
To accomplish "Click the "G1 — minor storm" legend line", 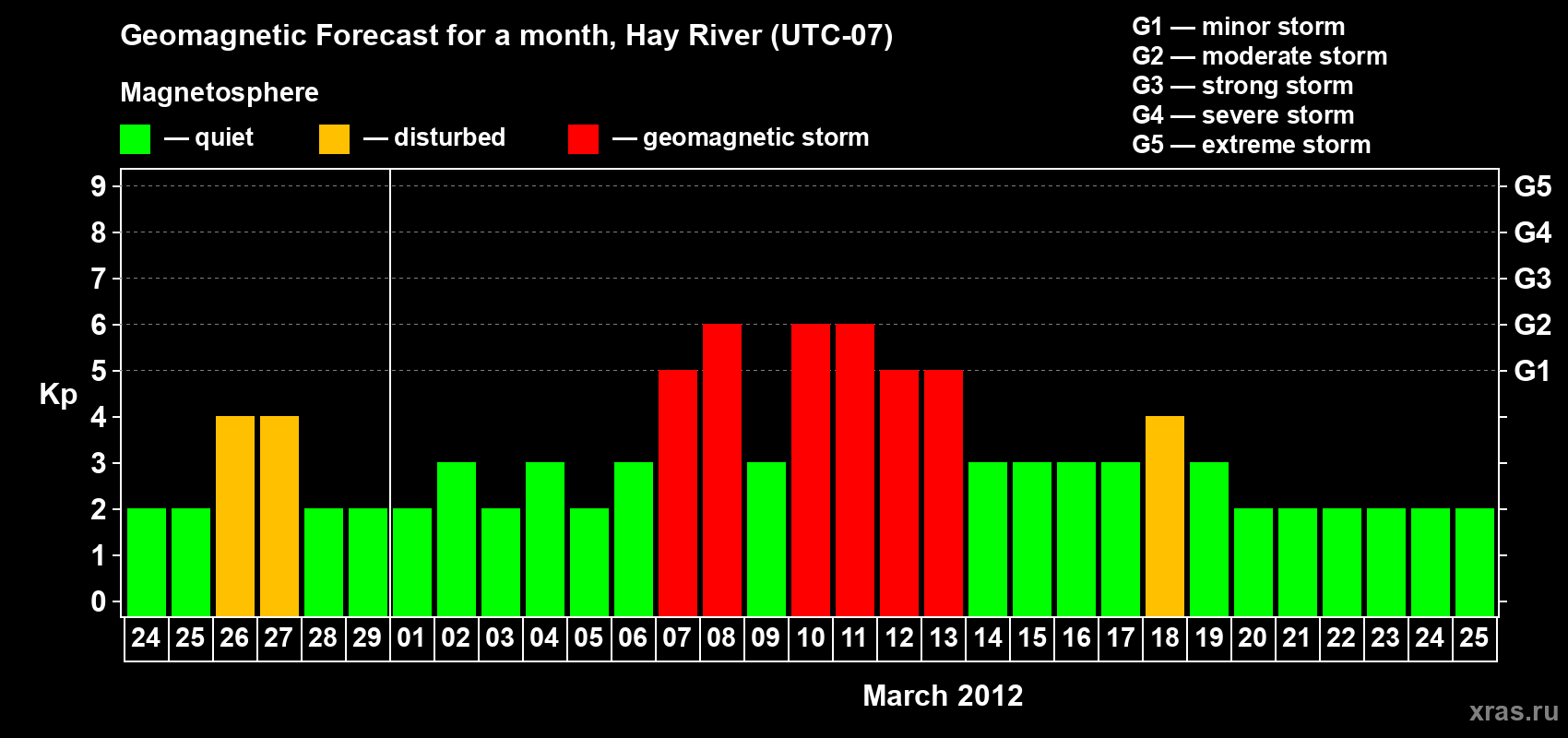I will pyautogui.click(x=1239, y=27).
